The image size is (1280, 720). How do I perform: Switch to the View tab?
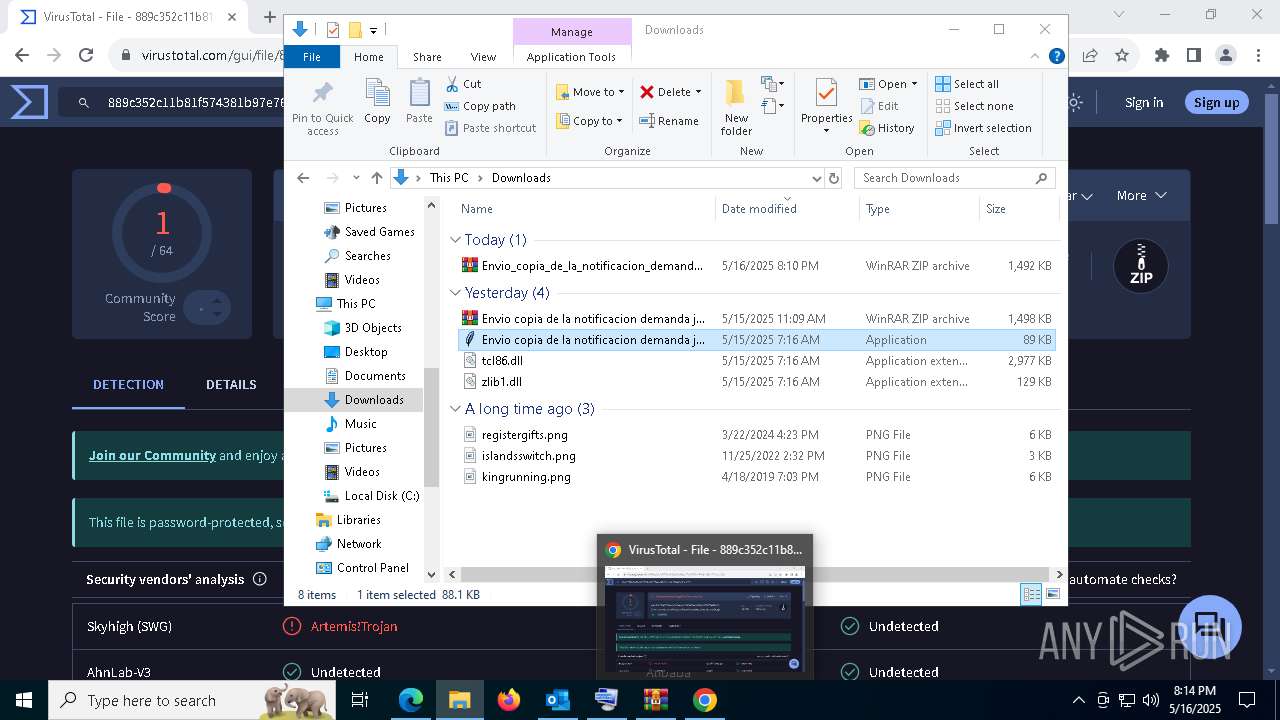pos(483,57)
